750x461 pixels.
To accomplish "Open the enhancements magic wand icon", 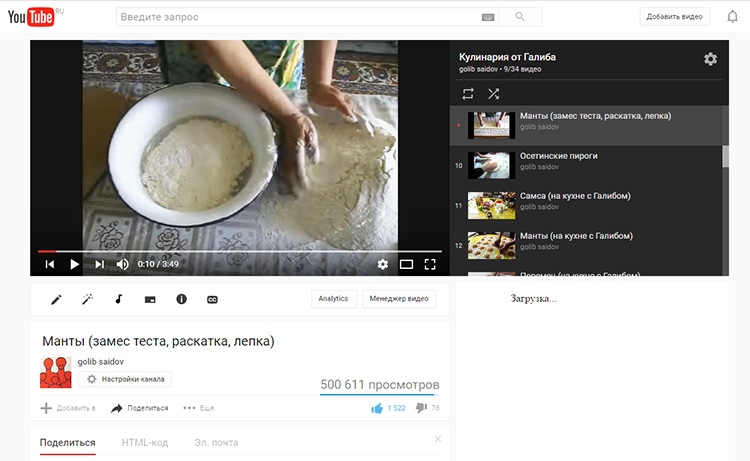I will [x=88, y=299].
